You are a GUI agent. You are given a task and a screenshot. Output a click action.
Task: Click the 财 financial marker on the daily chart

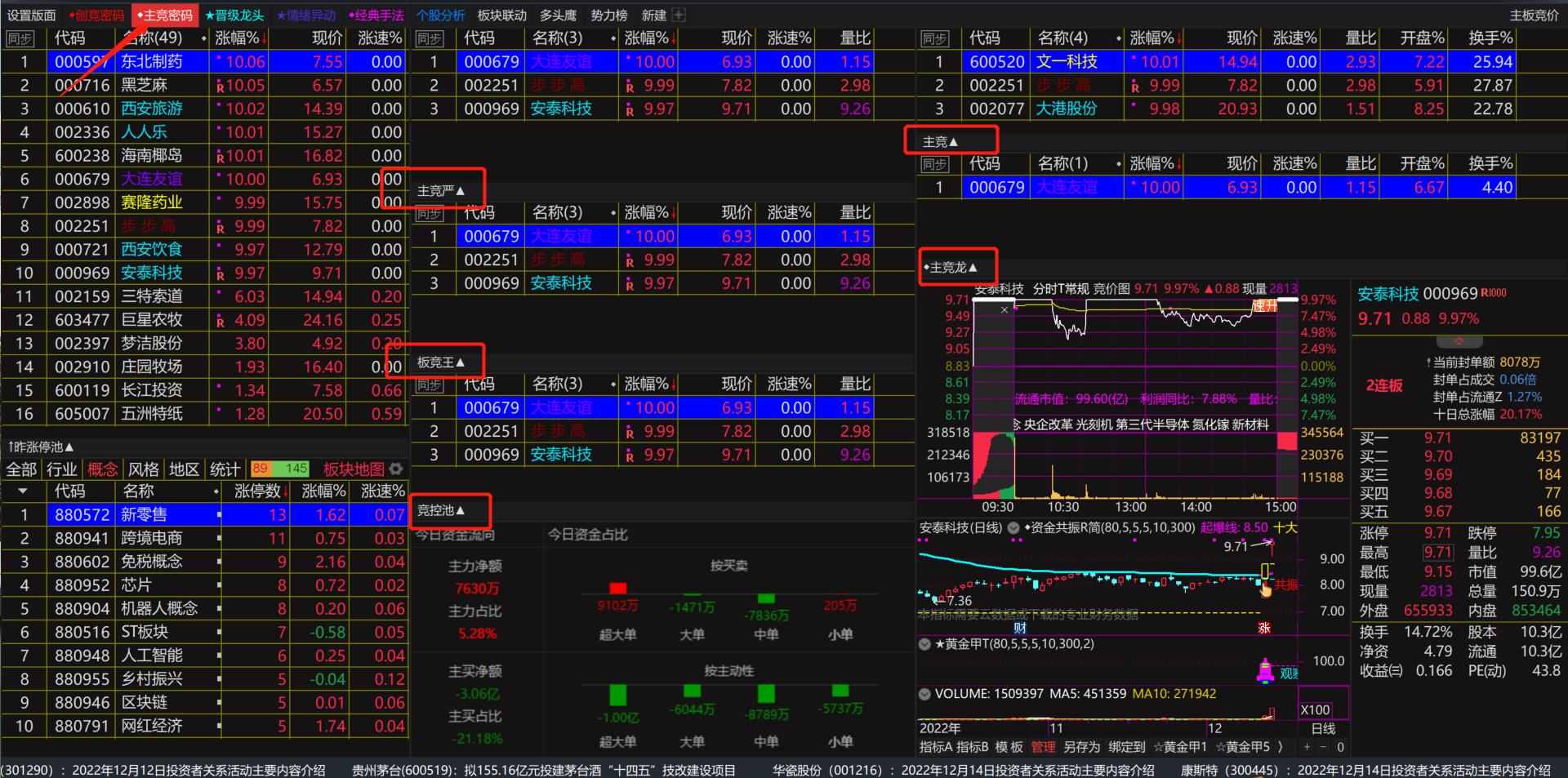pyautogui.click(x=1020, y=628)
